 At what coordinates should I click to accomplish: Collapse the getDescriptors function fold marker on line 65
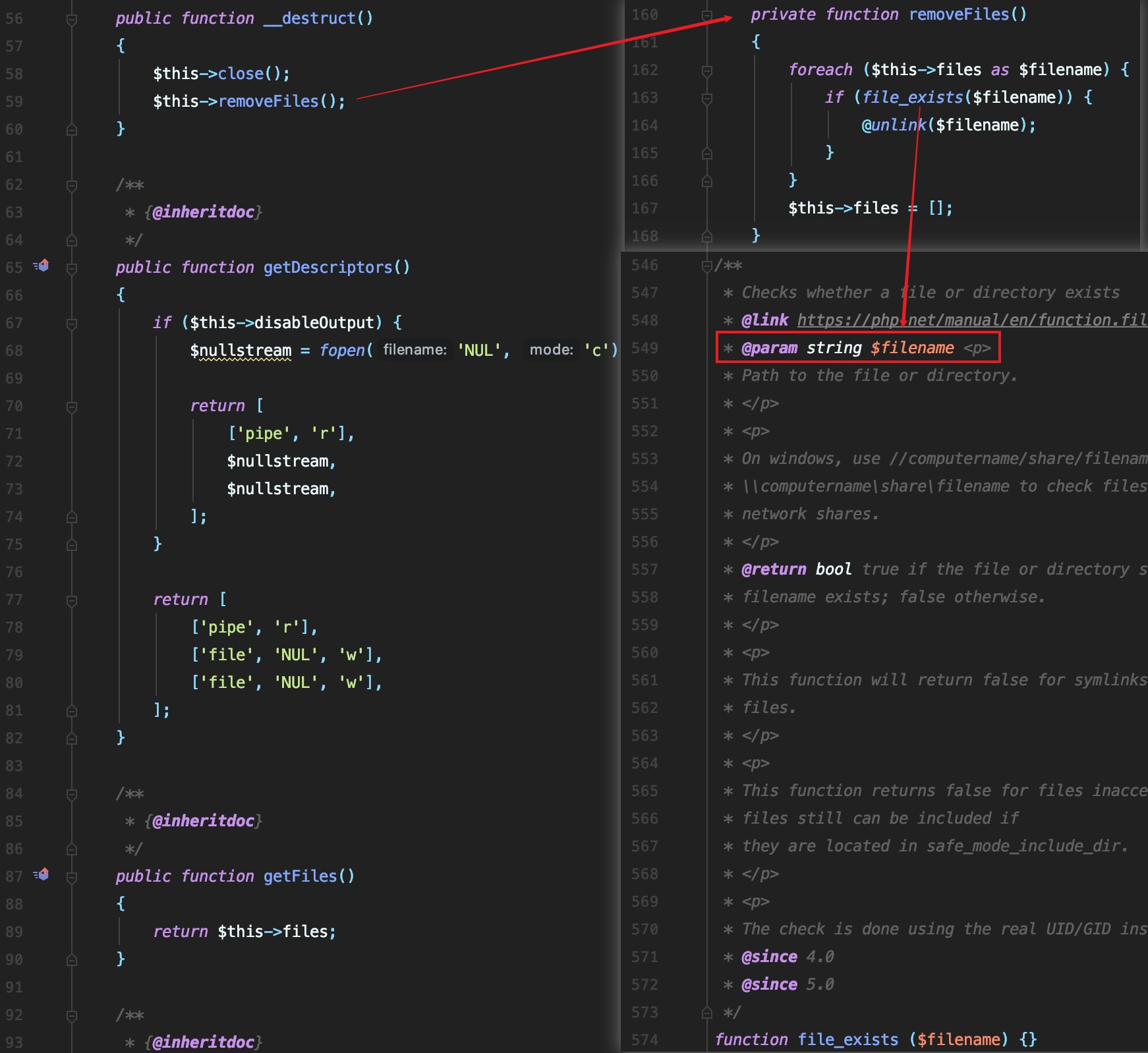72,268
